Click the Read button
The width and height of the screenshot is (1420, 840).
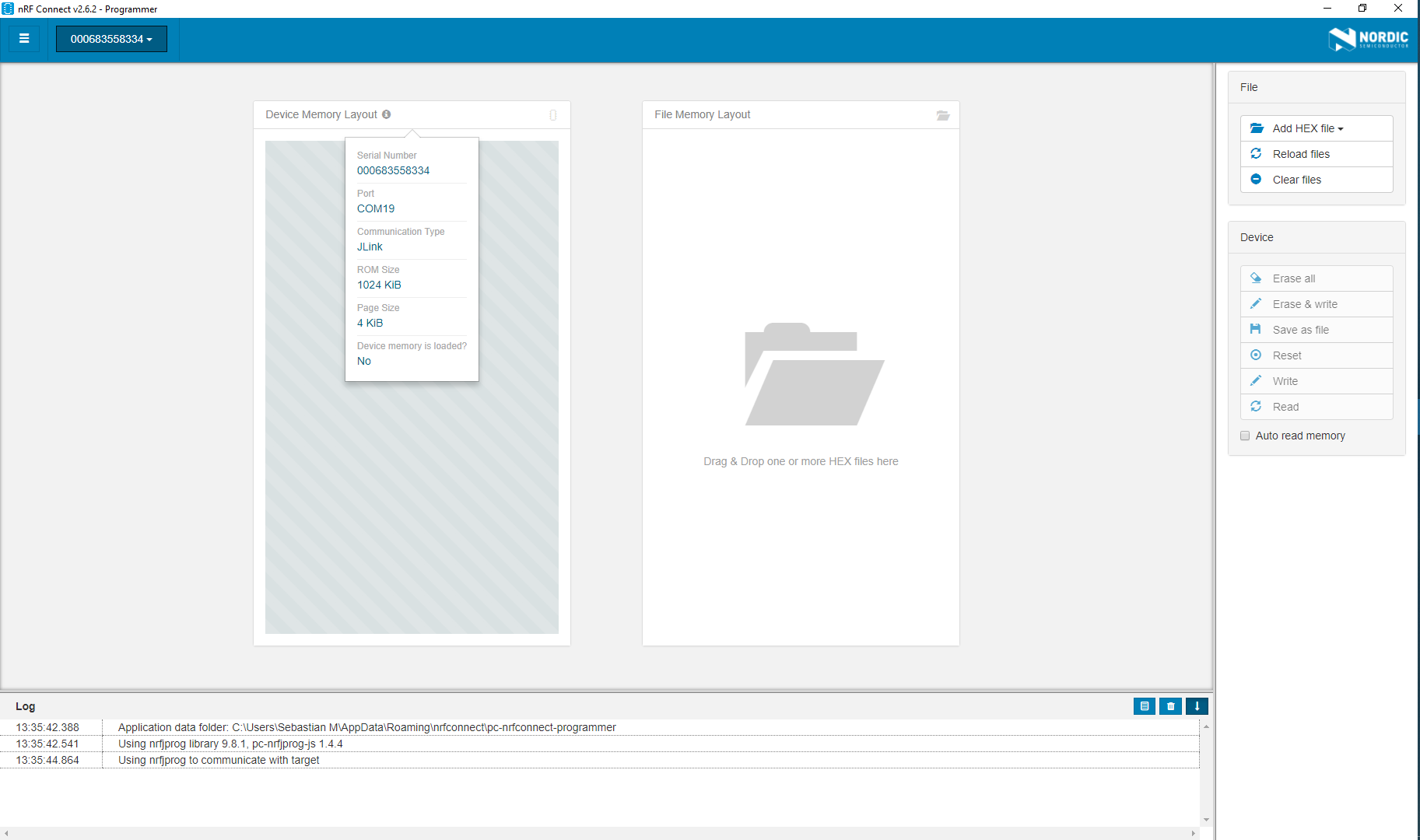tap(1317, 407)
